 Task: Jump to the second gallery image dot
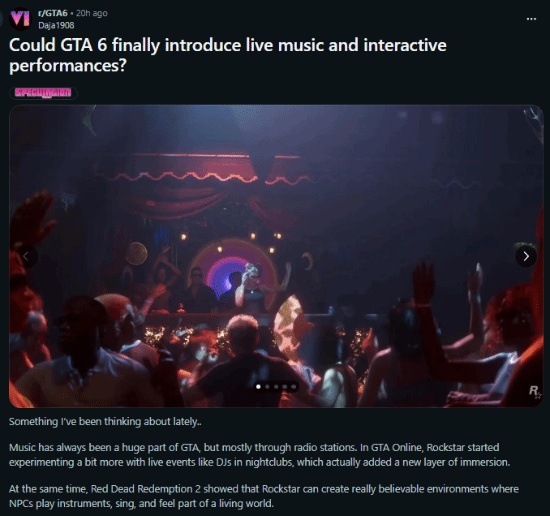coord(267,387)
